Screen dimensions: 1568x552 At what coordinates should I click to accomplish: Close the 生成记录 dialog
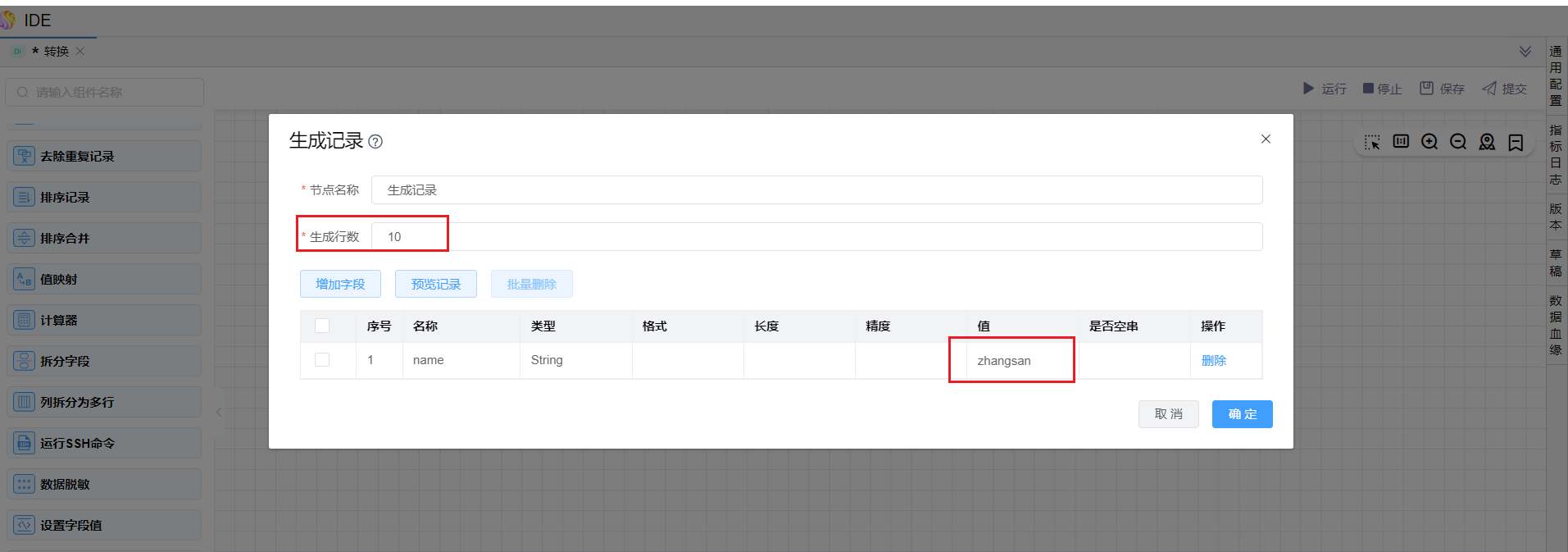pos(1266,139)
